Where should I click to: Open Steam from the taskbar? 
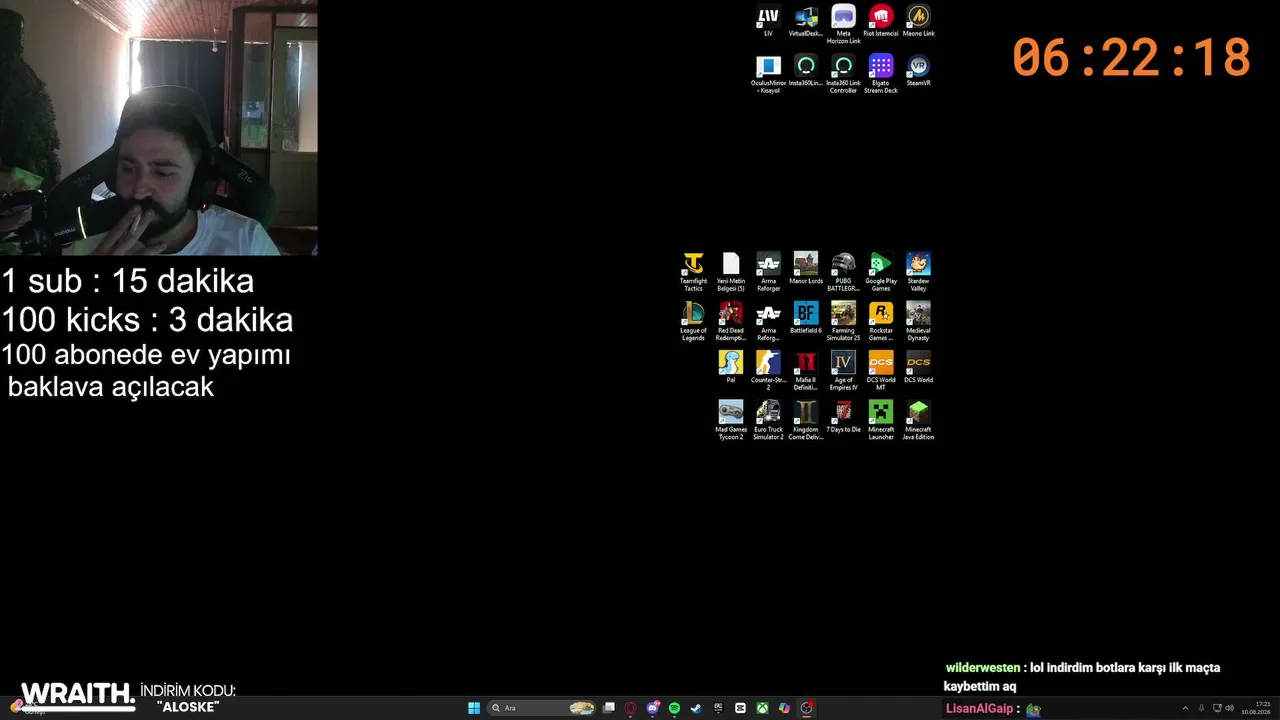click(697, 708)
